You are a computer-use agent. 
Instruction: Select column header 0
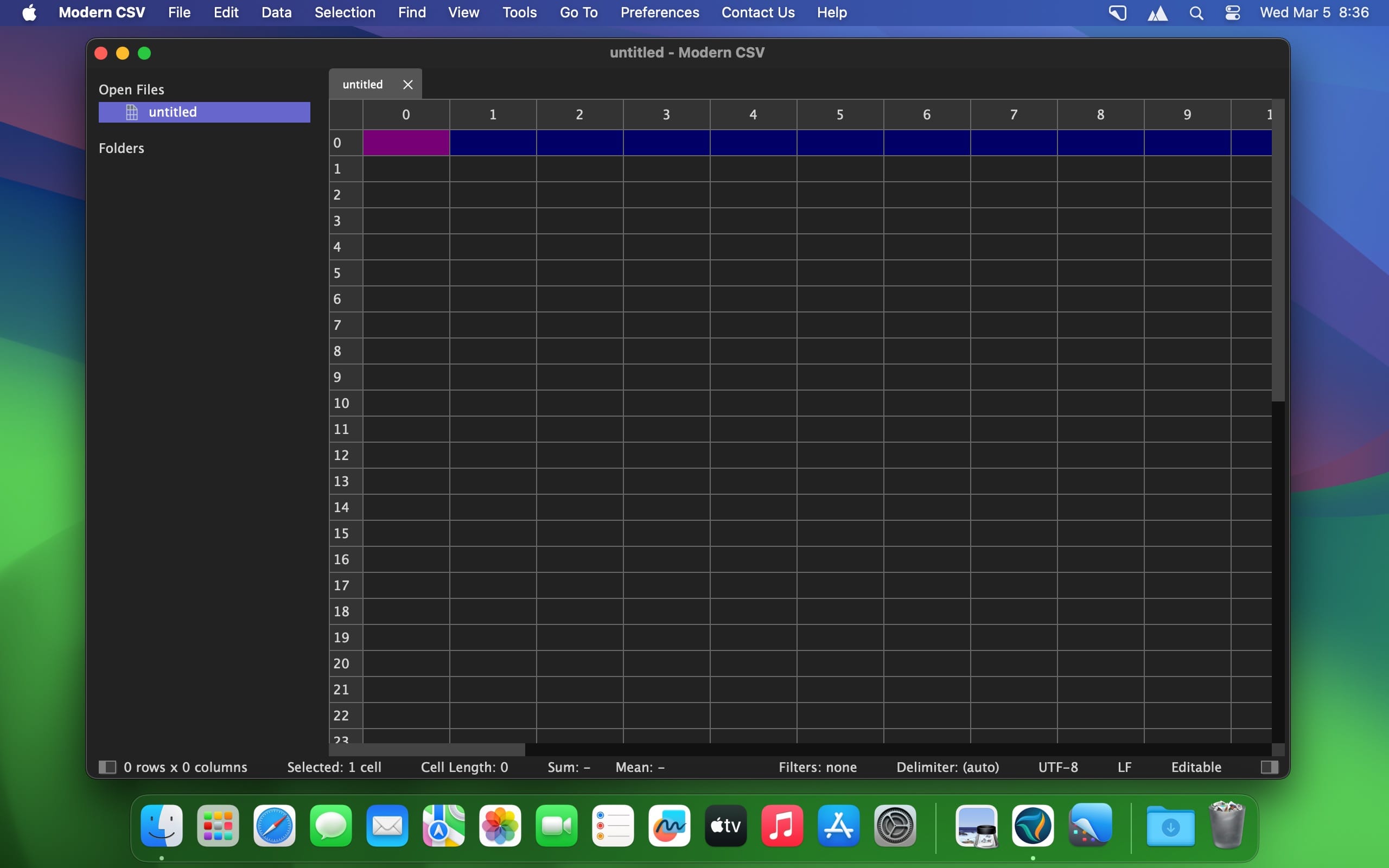[x=406, y=114]
